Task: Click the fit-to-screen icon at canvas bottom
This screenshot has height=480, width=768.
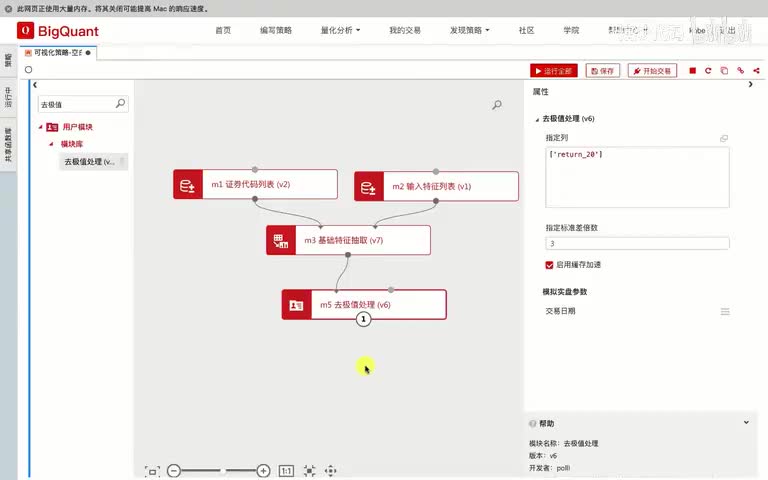Action: tap(152, 471)
